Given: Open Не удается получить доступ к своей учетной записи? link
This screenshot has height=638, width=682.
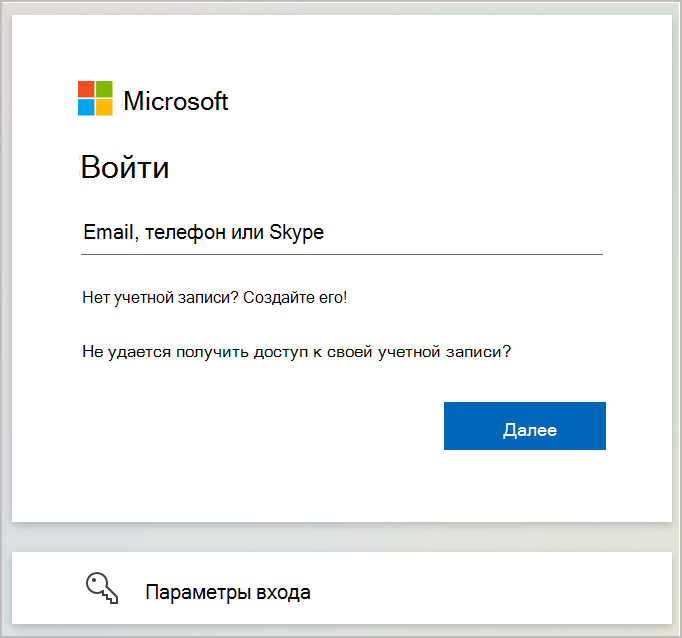Looking at the screenshot, I should [297, 351].
